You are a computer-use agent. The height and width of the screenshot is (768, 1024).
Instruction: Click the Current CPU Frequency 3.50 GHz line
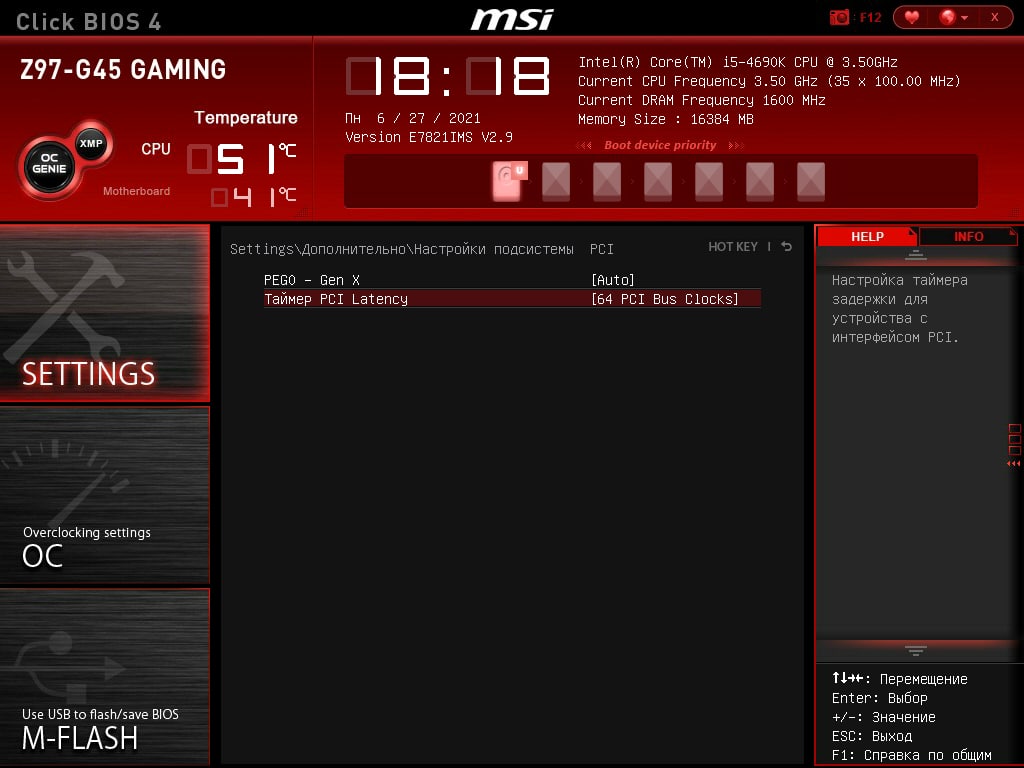tap(769, 81)
